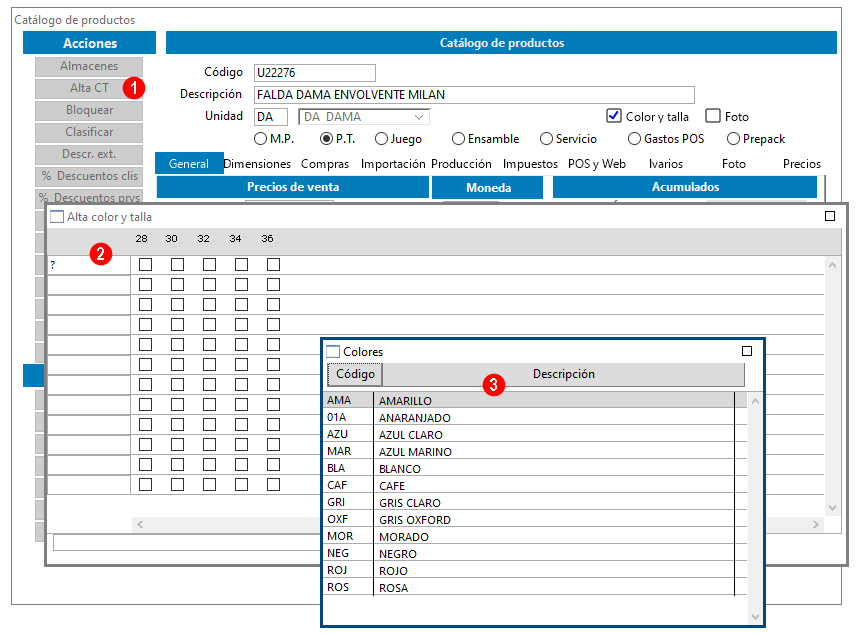
Task: Check size 34 box in first row
Action: click(241, 265)
